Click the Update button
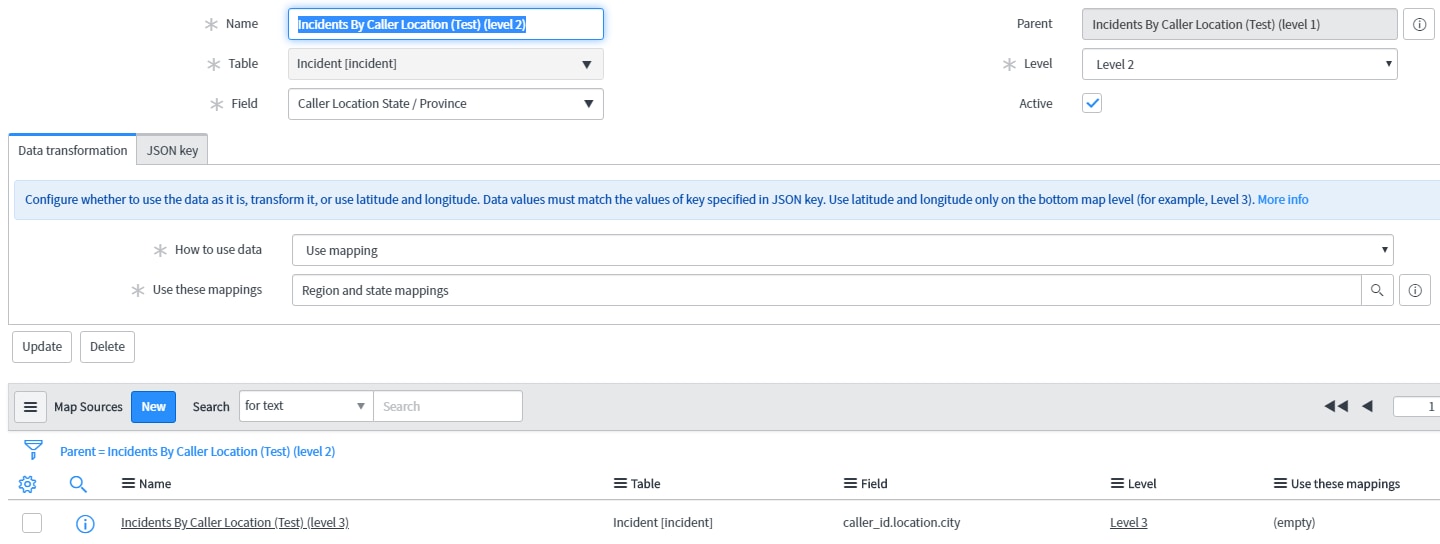Viewport: 1440px width, 544px height. pyautogui.click(x=42, y=347)
